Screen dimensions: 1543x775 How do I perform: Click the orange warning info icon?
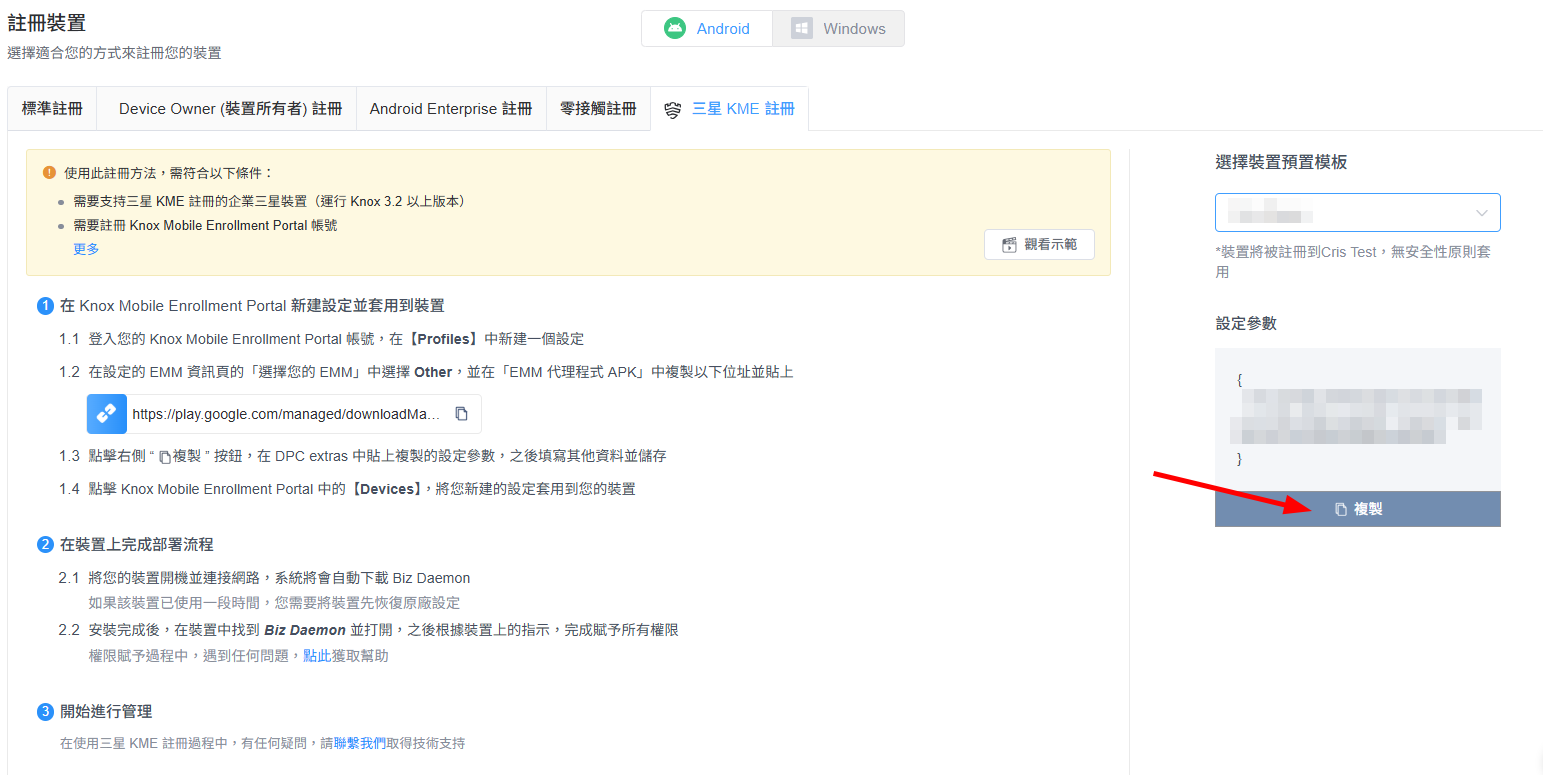(x=50, y=172)
